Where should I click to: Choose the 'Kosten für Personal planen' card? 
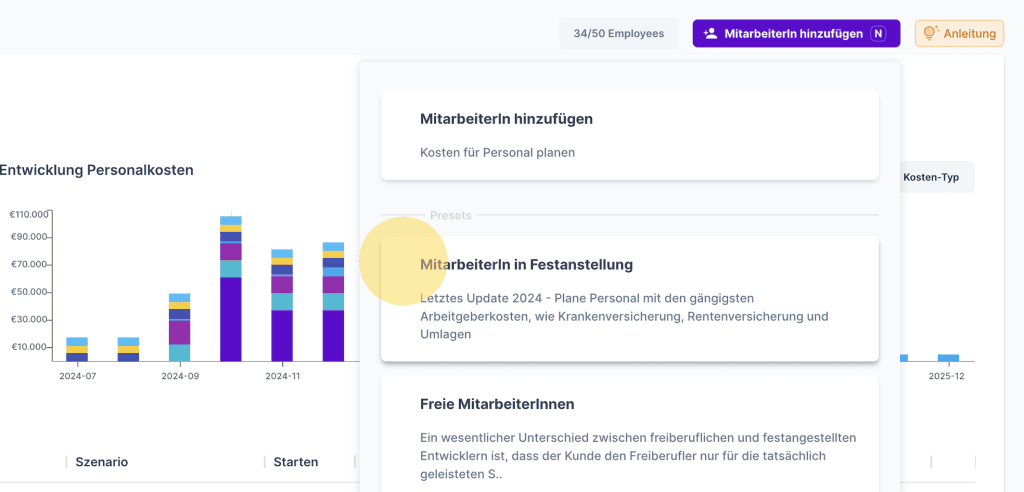(629, 135)
